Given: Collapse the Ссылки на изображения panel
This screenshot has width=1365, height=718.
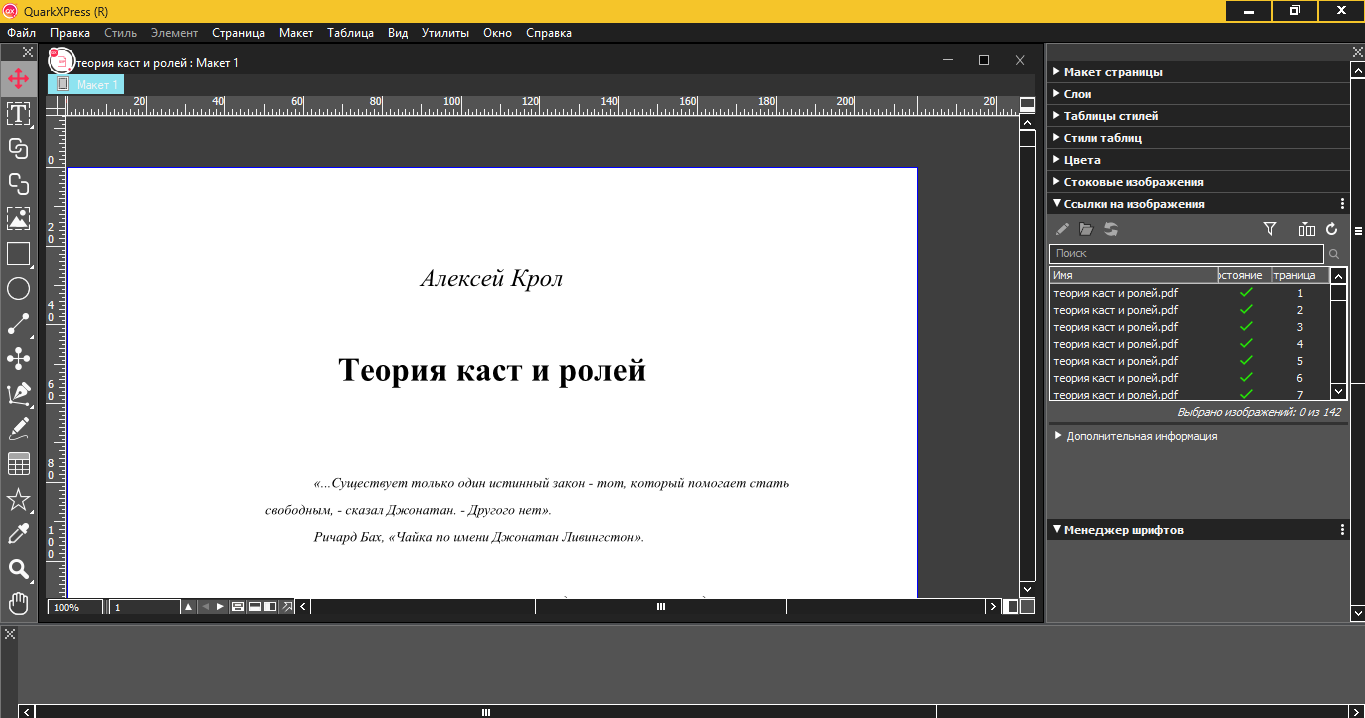Looking at the screenshot, I should click(x=1057, y=203).
